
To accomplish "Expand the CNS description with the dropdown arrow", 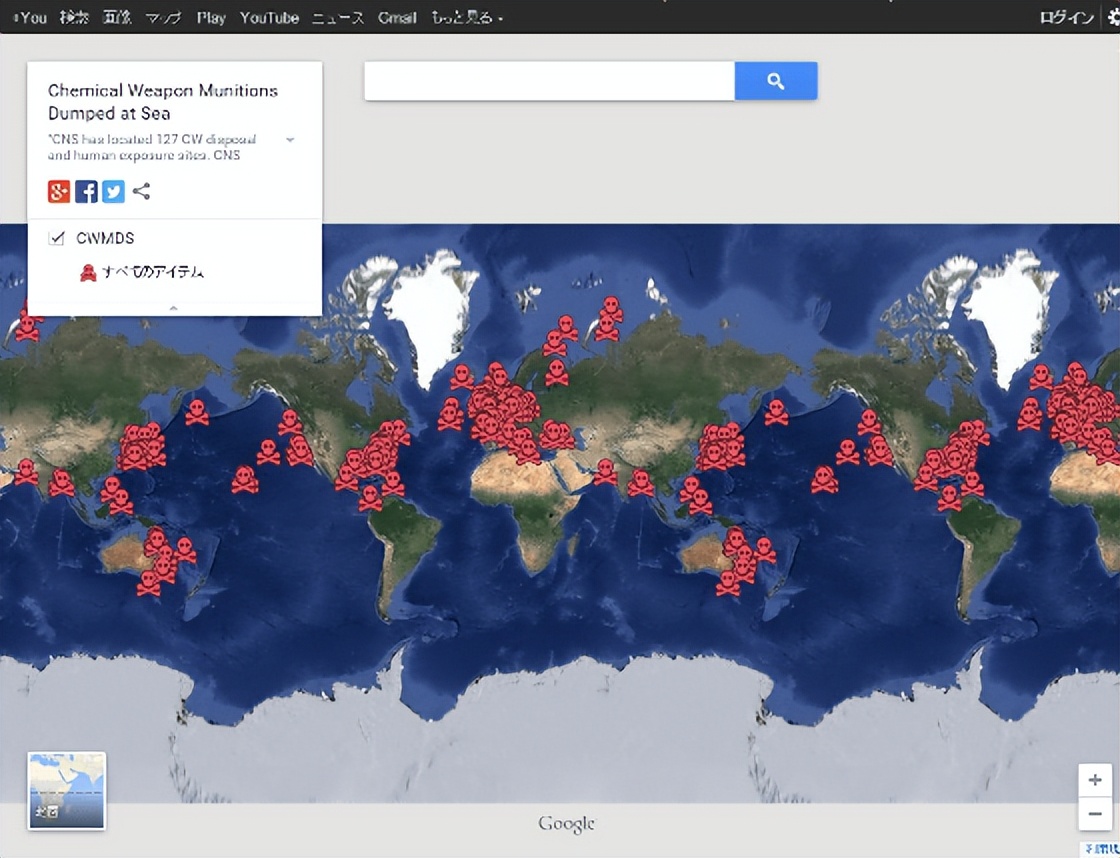I will [289, 140].
